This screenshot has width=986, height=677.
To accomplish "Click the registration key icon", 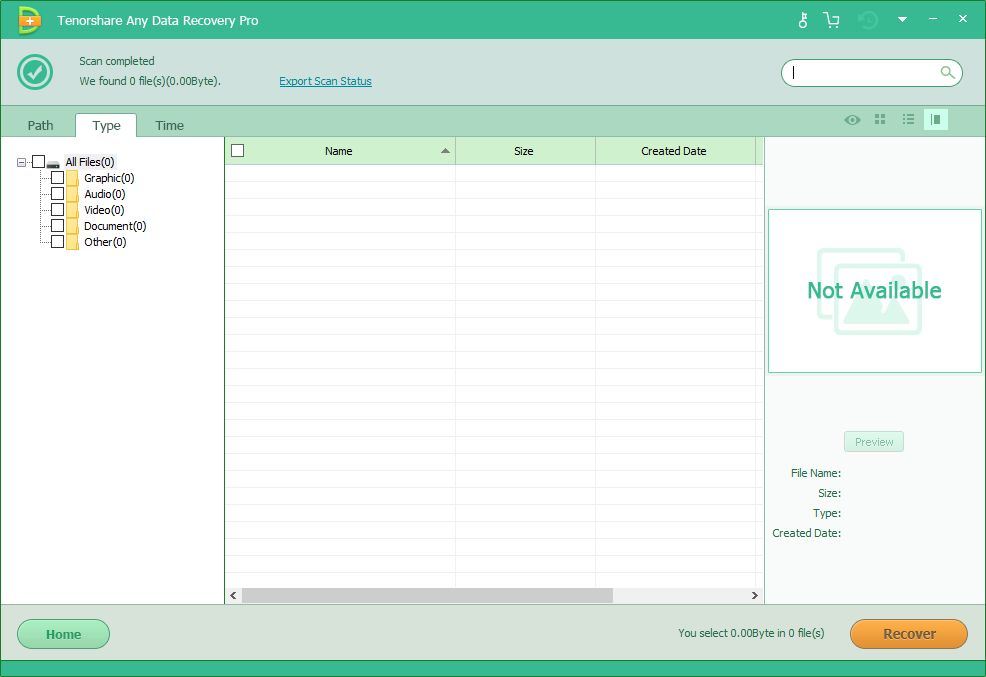I will tap(803, 19).
